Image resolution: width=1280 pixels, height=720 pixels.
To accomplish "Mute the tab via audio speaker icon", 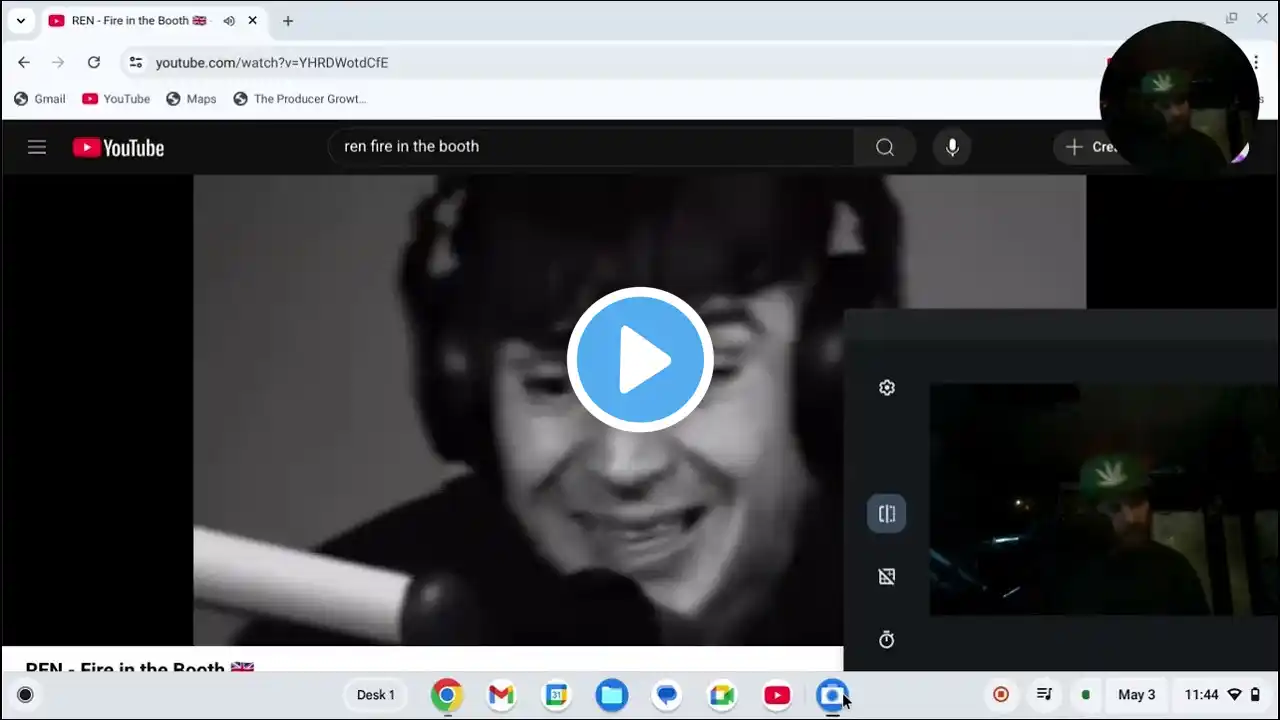I will click(x=229, y=21).
